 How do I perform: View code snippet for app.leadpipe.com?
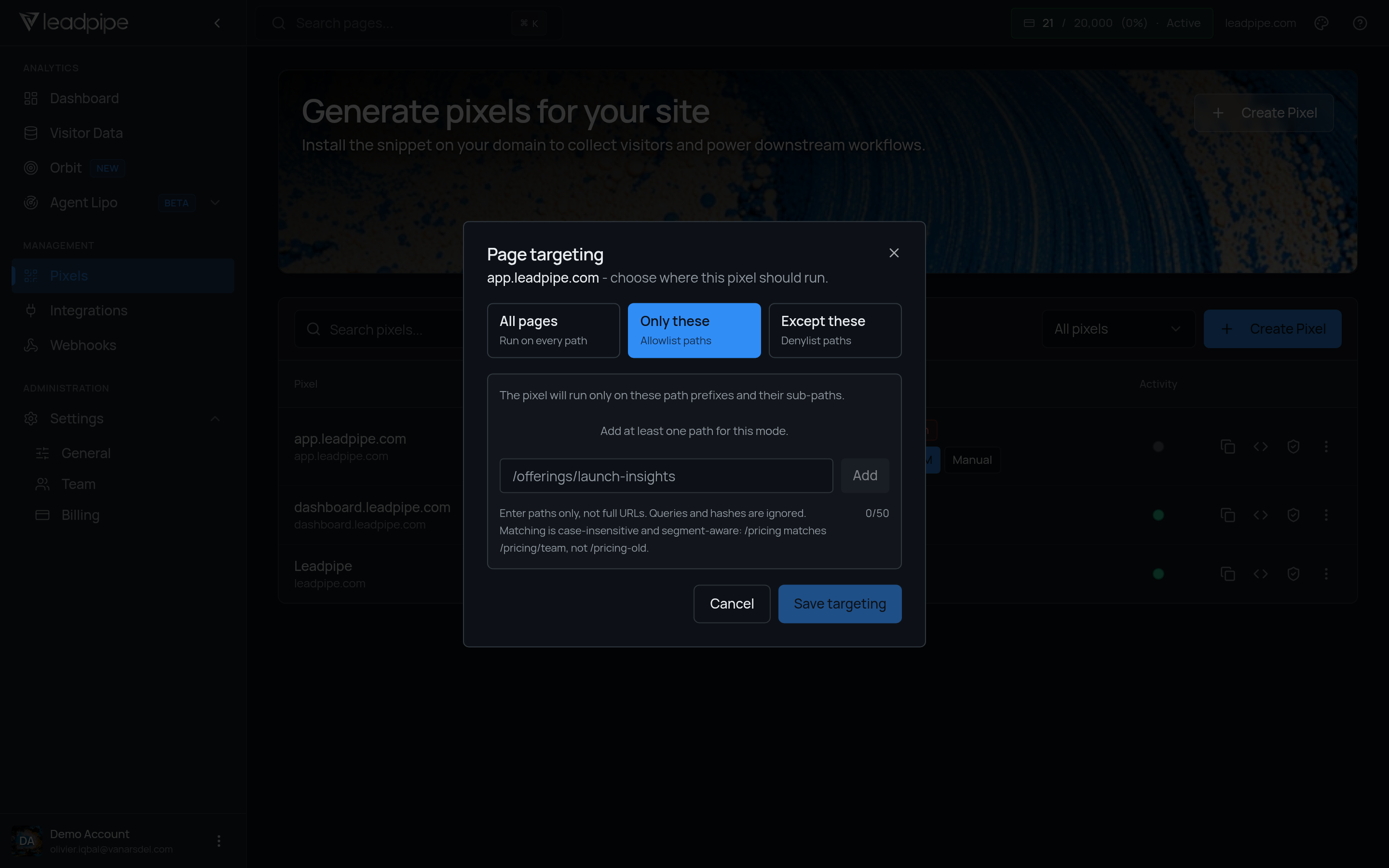1260,447
